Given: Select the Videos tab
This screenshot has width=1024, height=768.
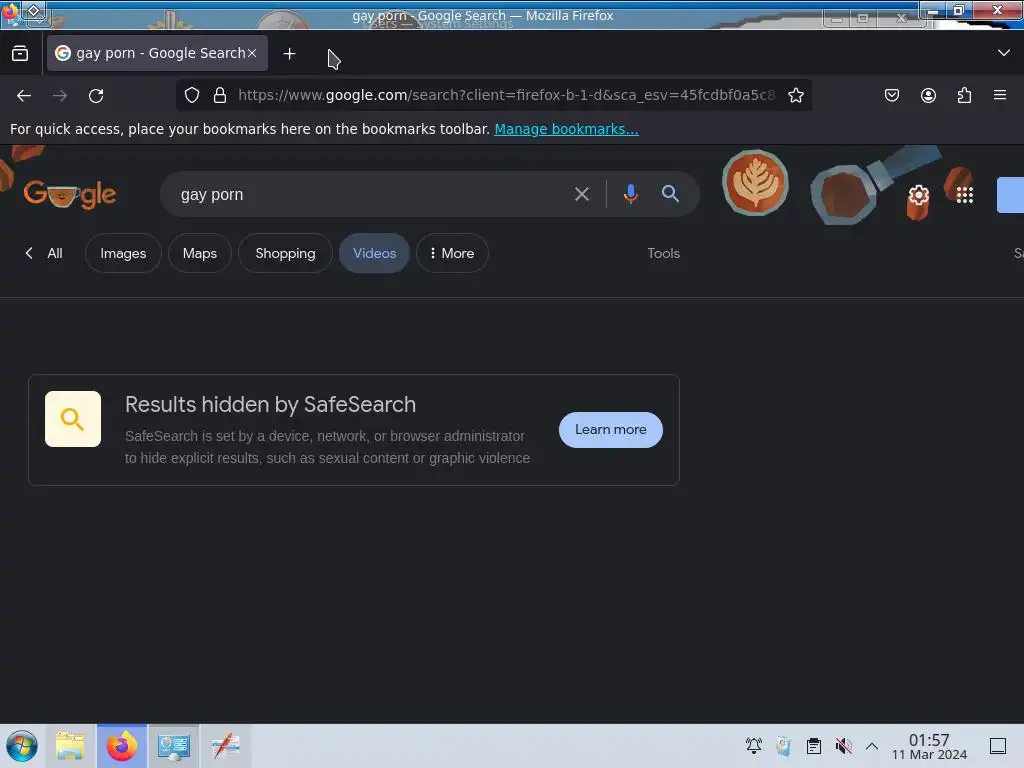Looking at the screenshot, I should (374, 253).
